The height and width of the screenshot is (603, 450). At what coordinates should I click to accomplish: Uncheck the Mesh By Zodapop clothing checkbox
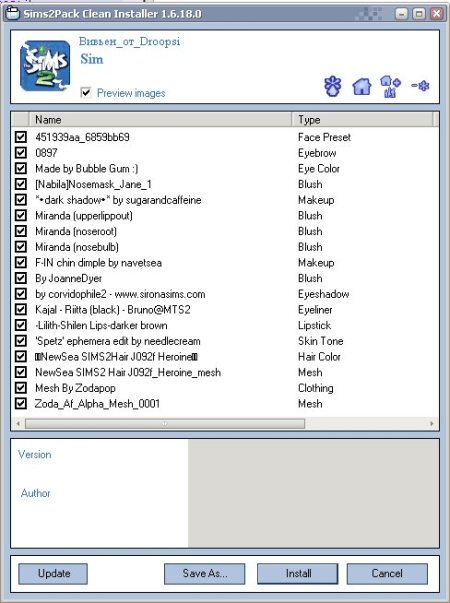(x=21, y=388)
